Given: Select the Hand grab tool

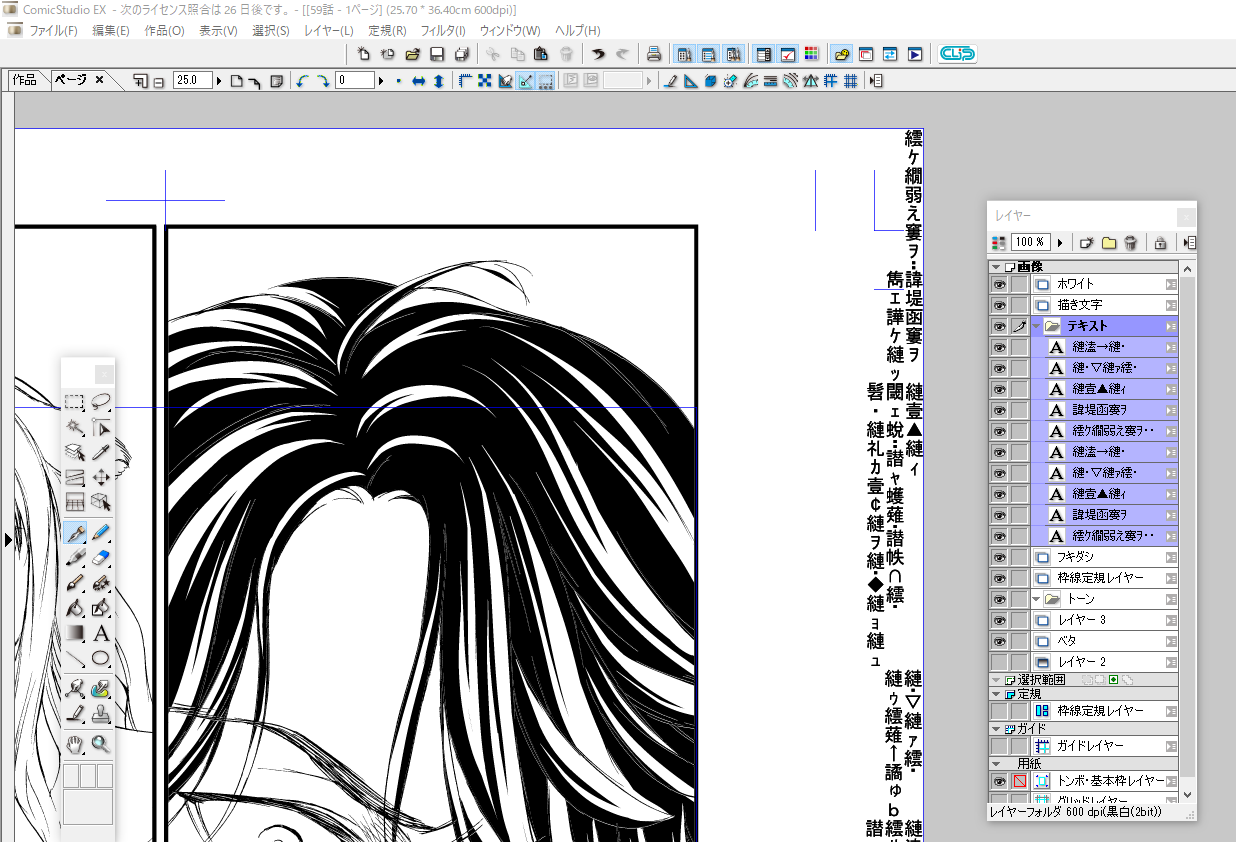Looking at the screenshot, I should click(x=74, y=743).
